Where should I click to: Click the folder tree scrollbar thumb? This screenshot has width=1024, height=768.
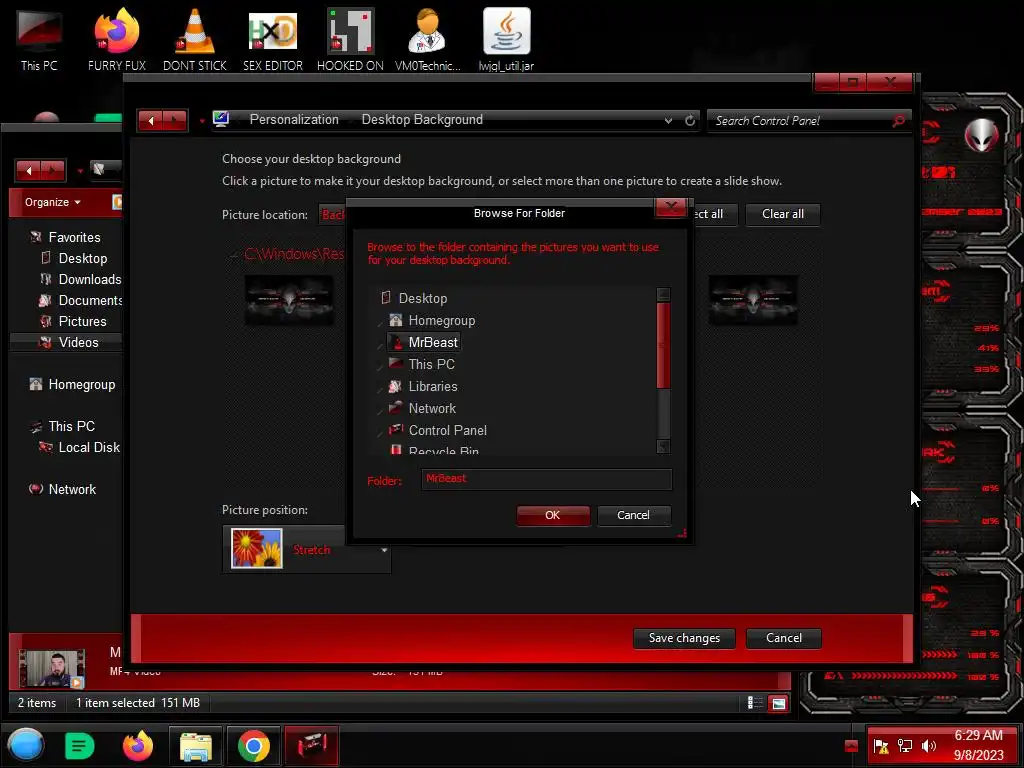pyautogui.click(x=663, y=345)
